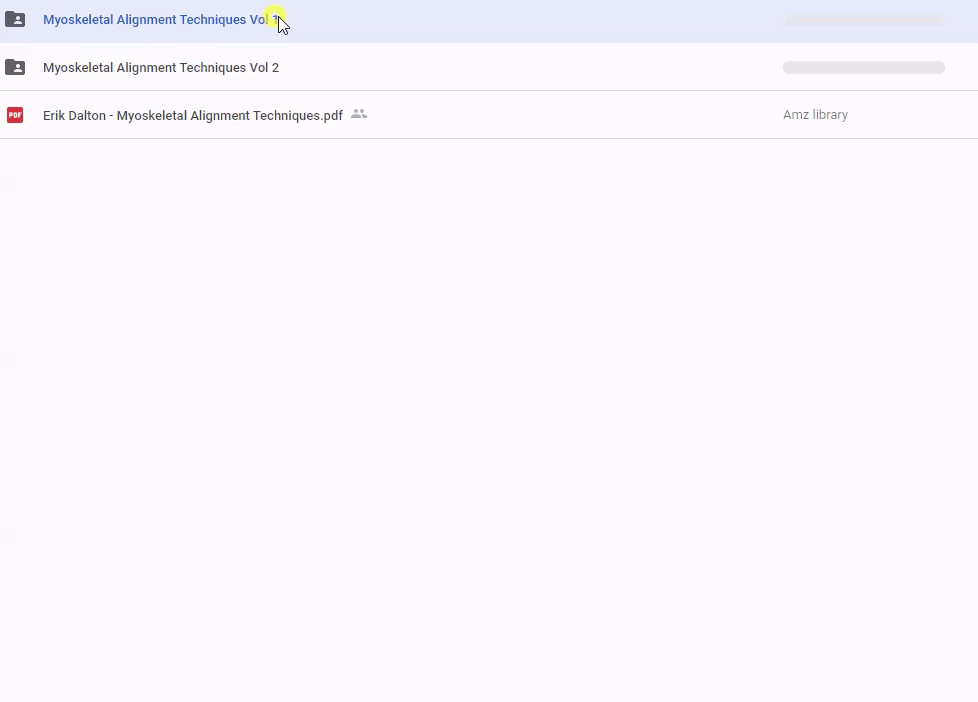The height and width of the screenshot is (702, 978).
Task: Click the shared people icon beside the PDF name
Action: [359, 114]
